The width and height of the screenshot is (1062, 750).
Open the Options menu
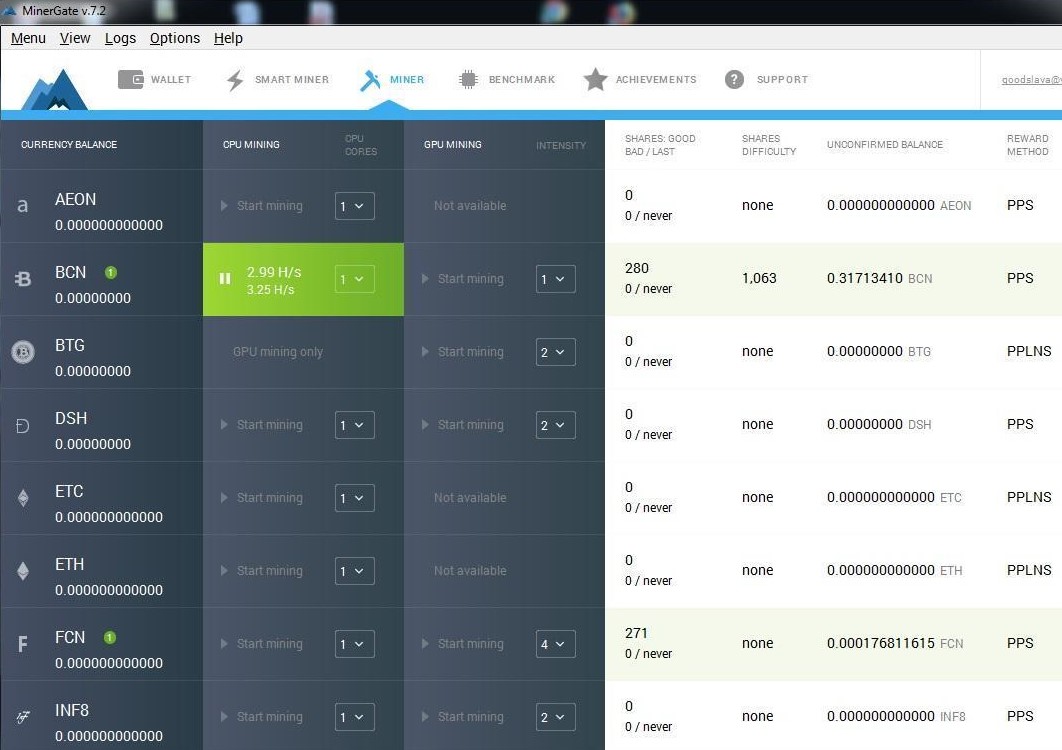point(175,38)
